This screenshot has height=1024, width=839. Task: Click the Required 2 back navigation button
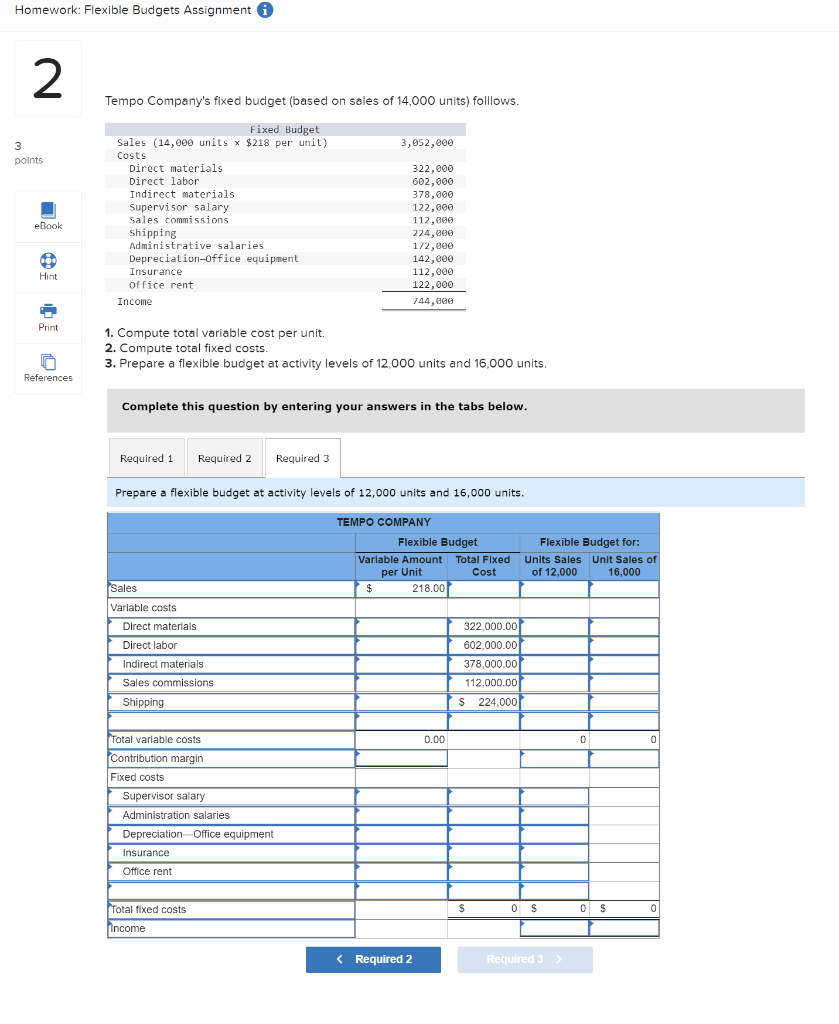point(373,959)
